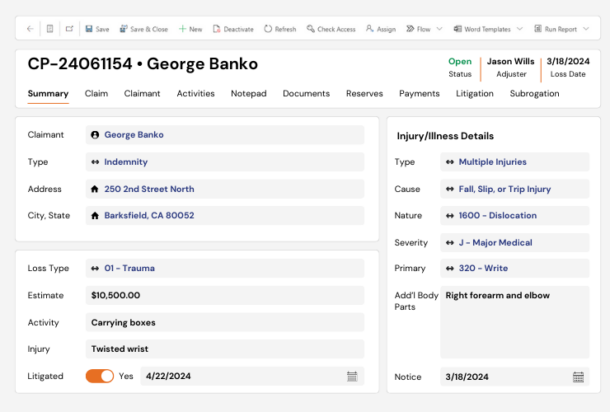610x412 pixels.
Task: Click the back arrow icon
Action: click(30, 29)
